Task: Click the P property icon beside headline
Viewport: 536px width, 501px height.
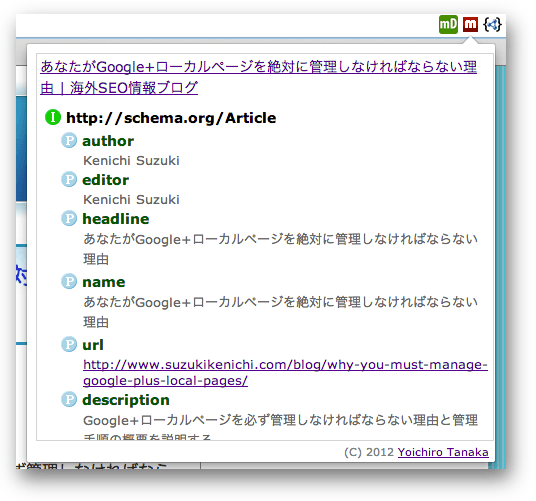Action: (69, 218)
